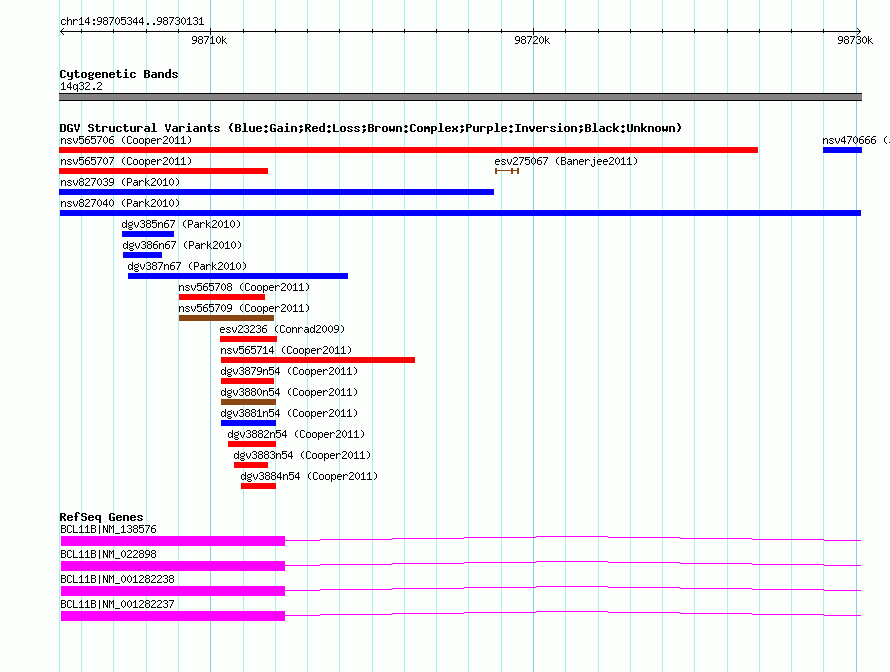890x672 pixels.
Task: Open esv23236 (Conrad2009) label
Action: 282,329
